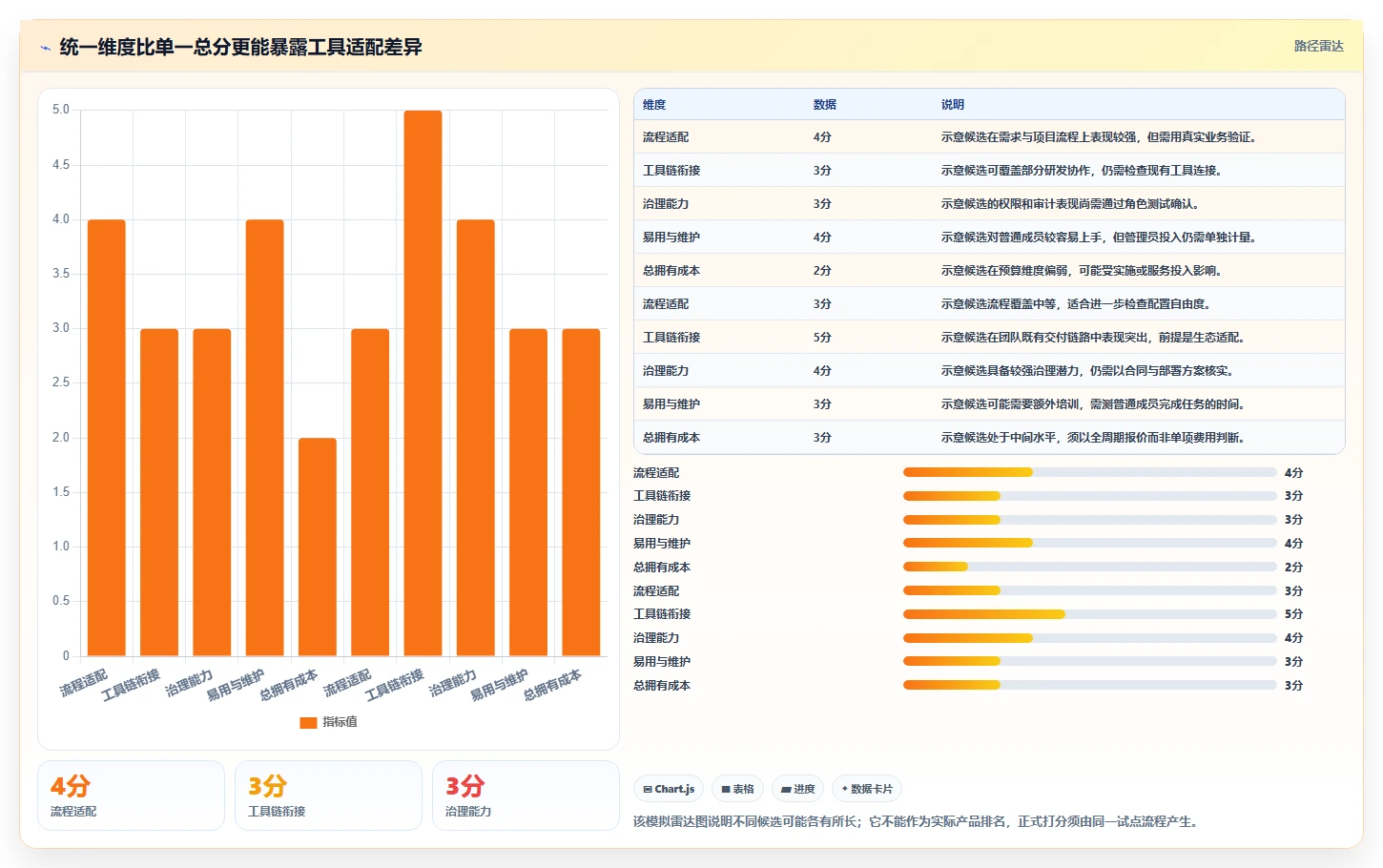
Task: Click the 总拥有成本 chart bar with value 3
Action: [x=581, y=492]
